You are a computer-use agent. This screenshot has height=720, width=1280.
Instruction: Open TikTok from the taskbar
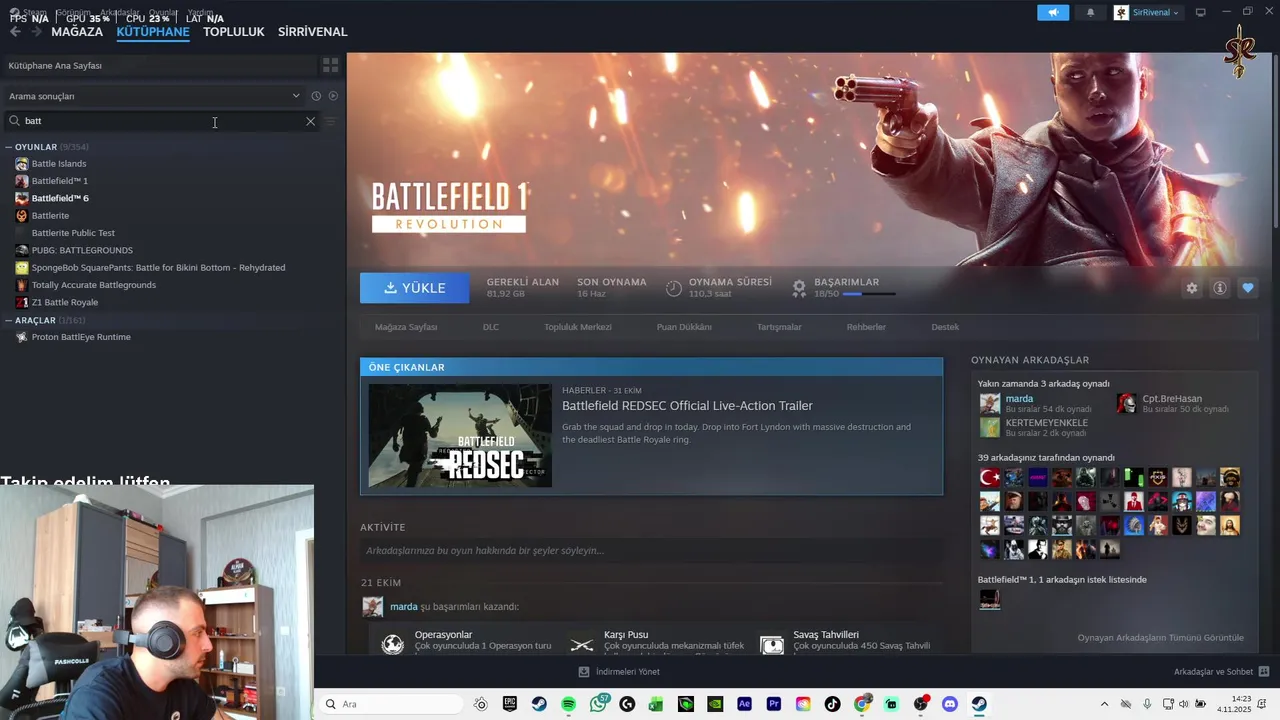pyautogui.click(x=832, y=704)
